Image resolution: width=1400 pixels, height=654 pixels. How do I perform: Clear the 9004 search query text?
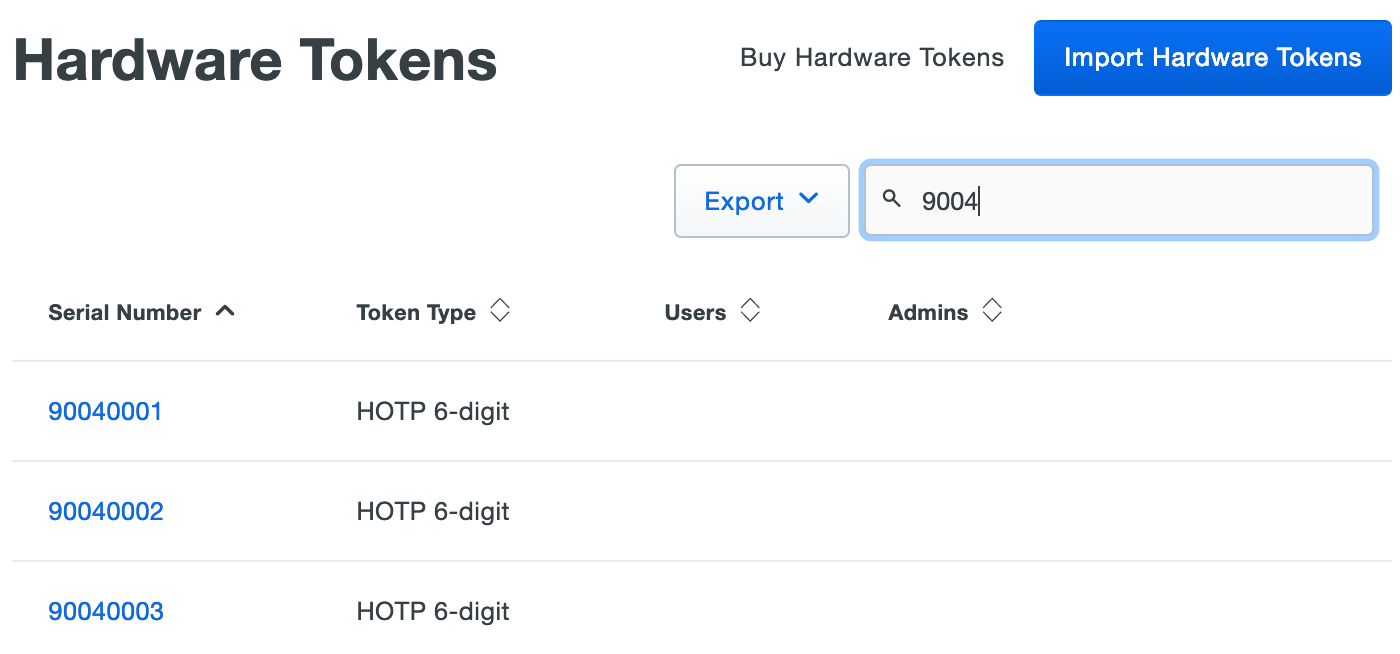pyautogui.click(x=949, y=200)
